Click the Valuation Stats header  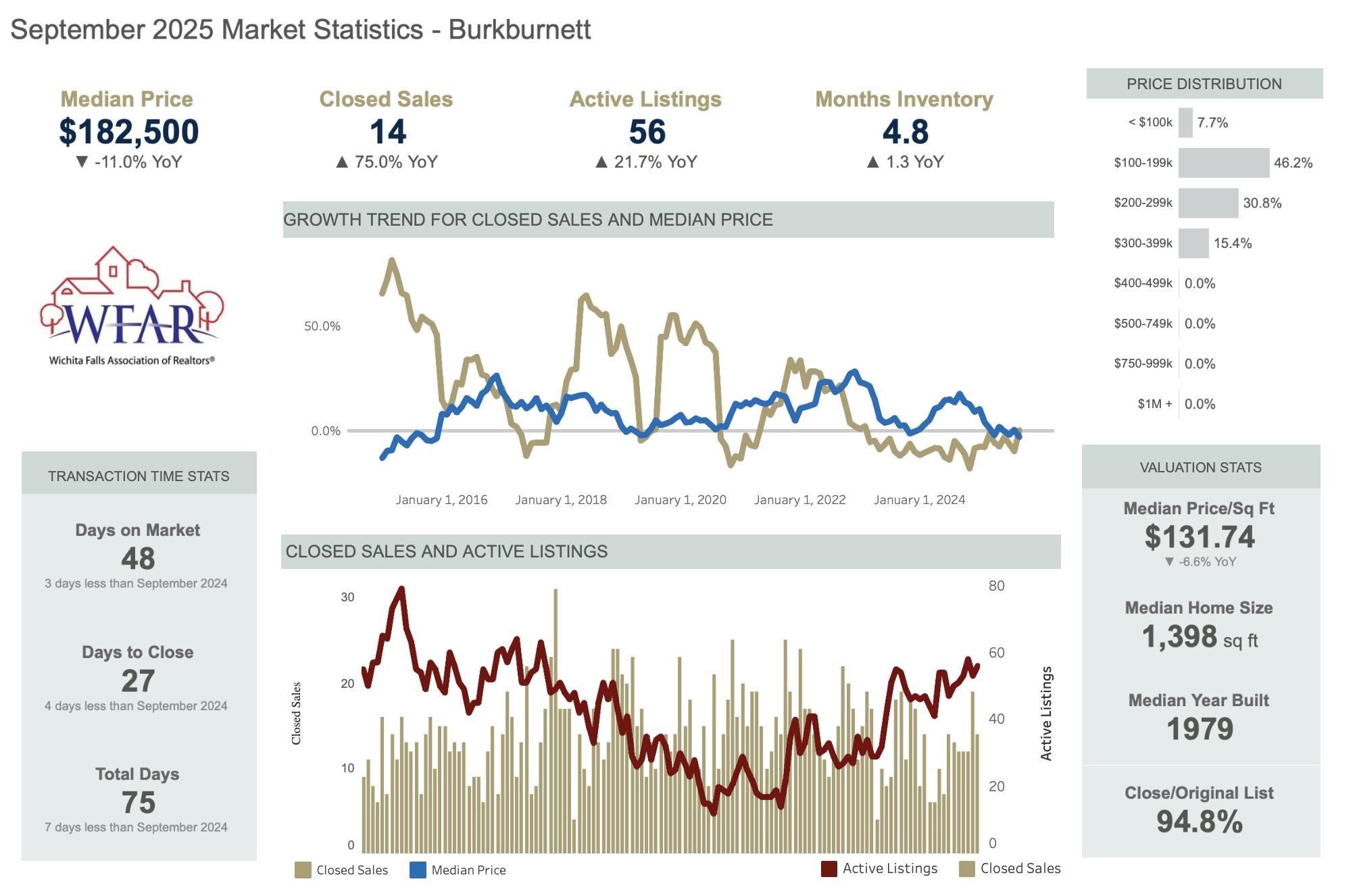coord(1200,468)
